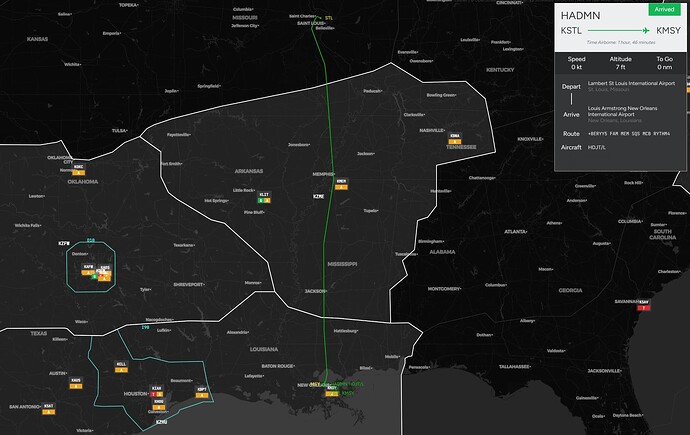Click the ALABAMA state label

point(442,252)
